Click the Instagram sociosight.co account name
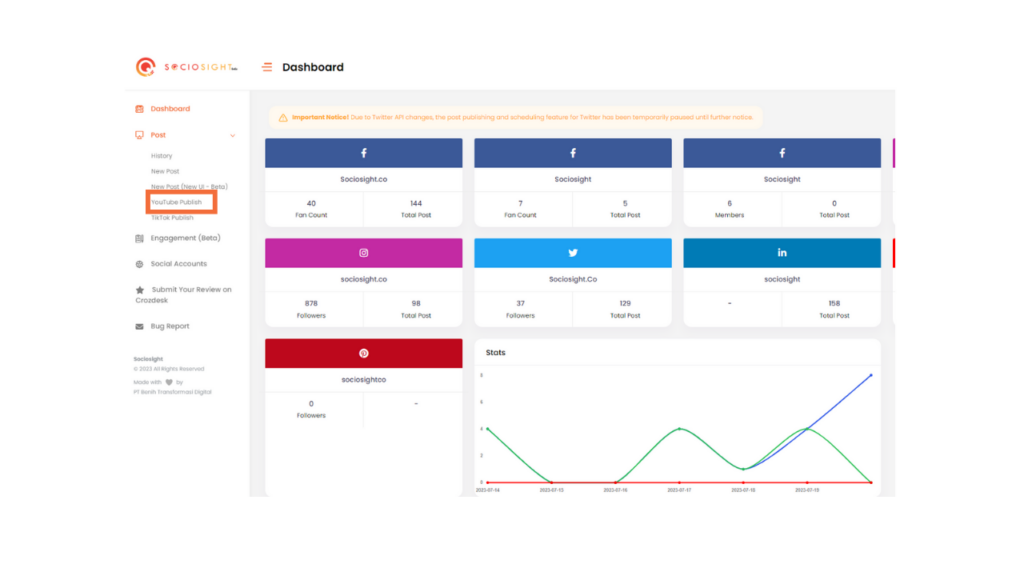The image size is (1024, 576). [364, 279]
